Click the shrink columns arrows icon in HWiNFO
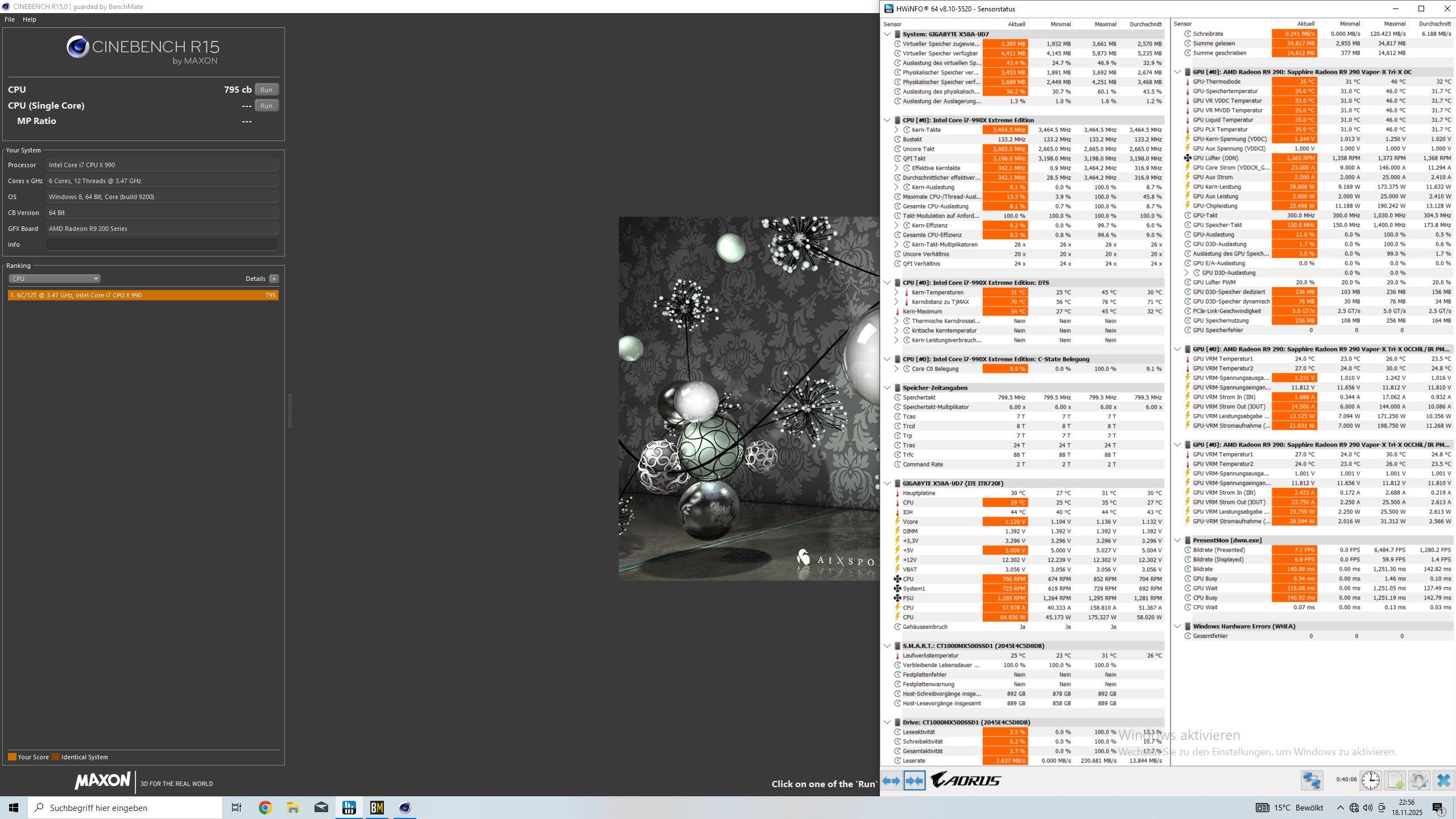This screenshot has width=1456, height=819. pos(915,781)
